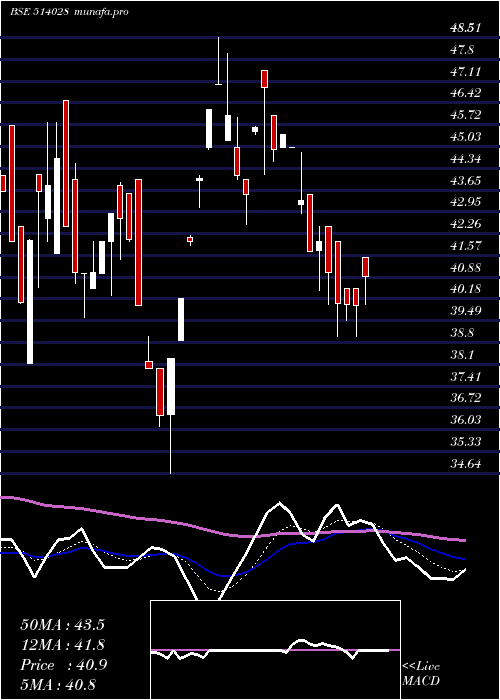
Task: Select the 38.8 price axis label
Action: coord(462,333)
